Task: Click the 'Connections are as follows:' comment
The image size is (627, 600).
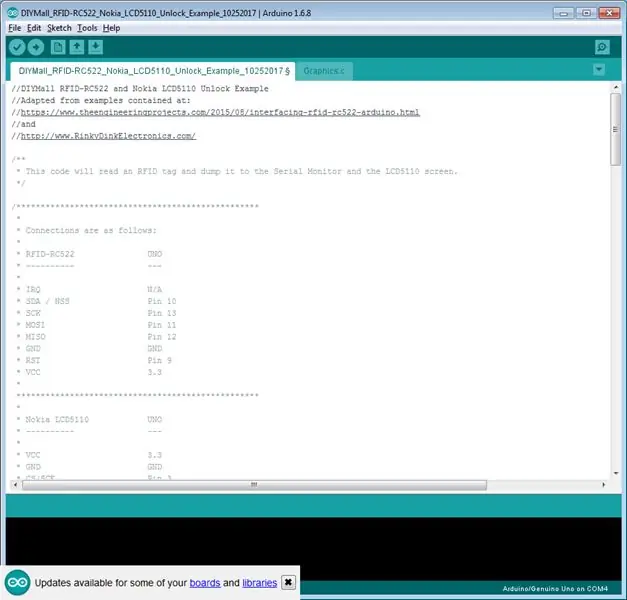Action: 91,230
